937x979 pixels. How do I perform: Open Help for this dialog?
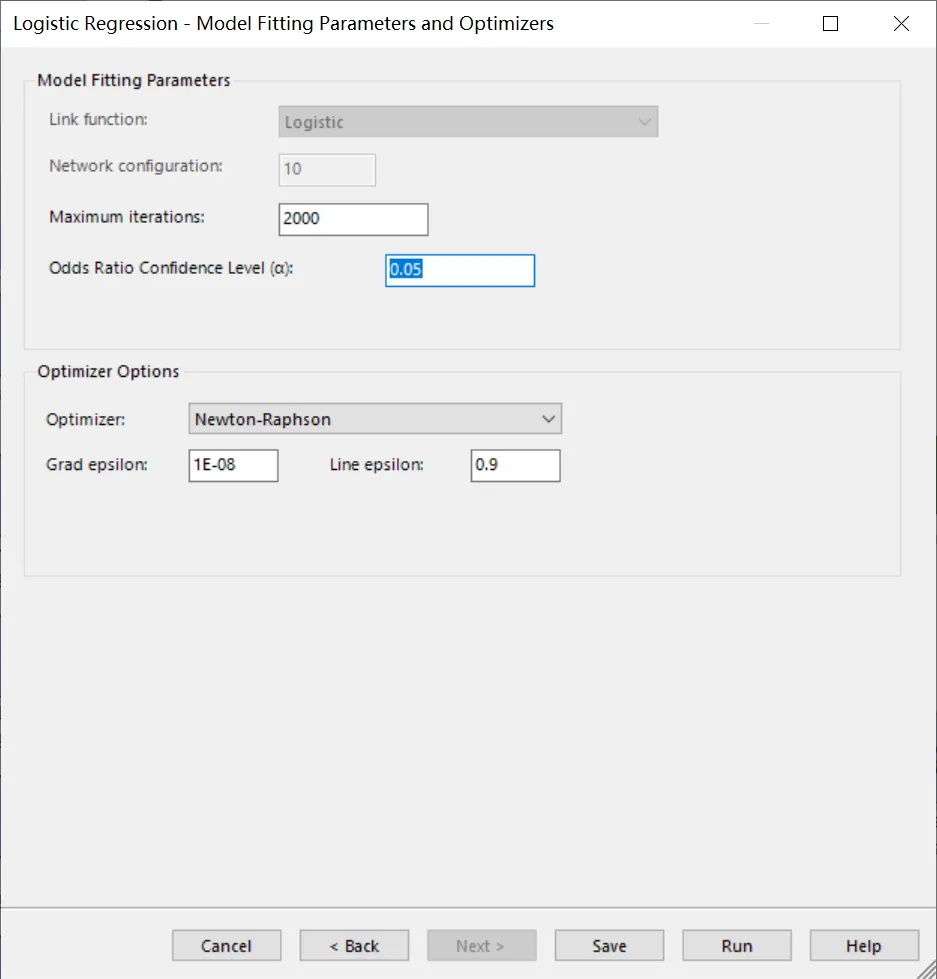864,945
